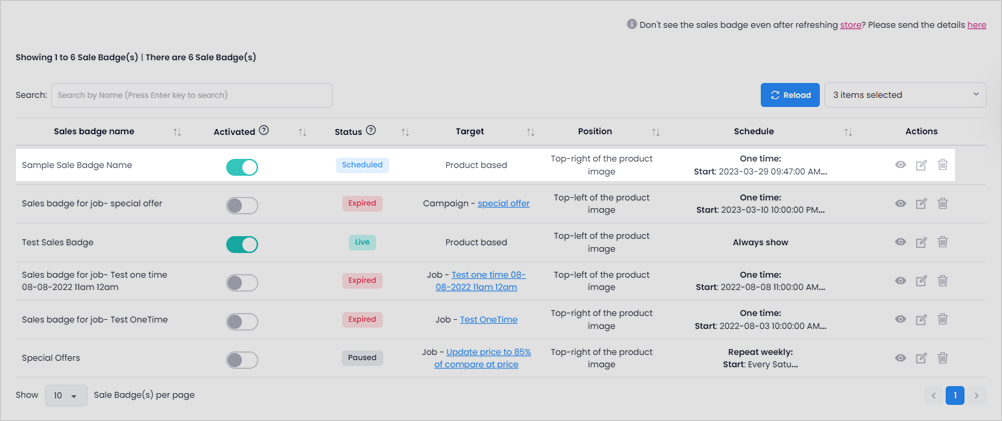1002x421 pixels.
Task: Click the Live status label
Action: [x=362, y=242]
